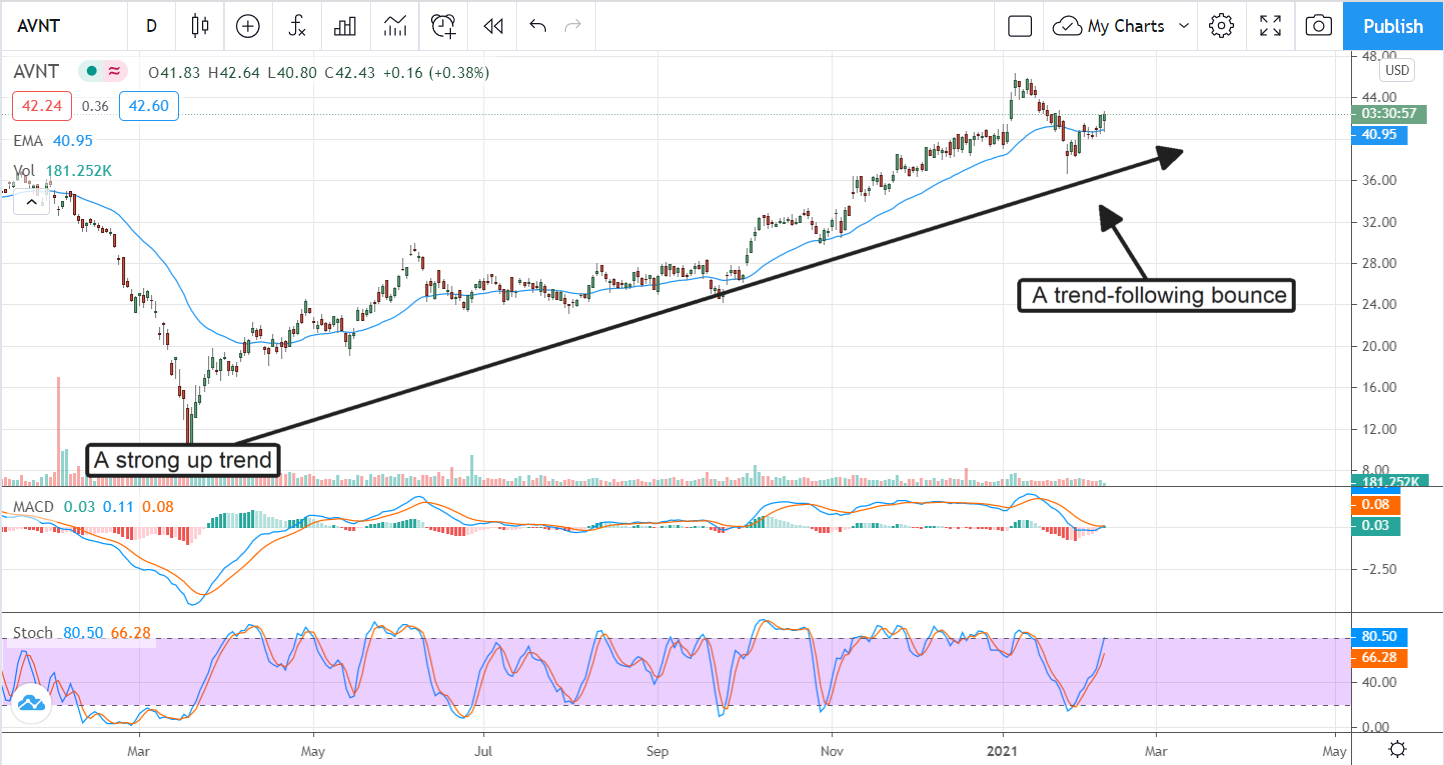The height and width of the screenshot is (765, 1444).
Task: Click the blue 42.60 buy price button
Action: coord(148,106)
